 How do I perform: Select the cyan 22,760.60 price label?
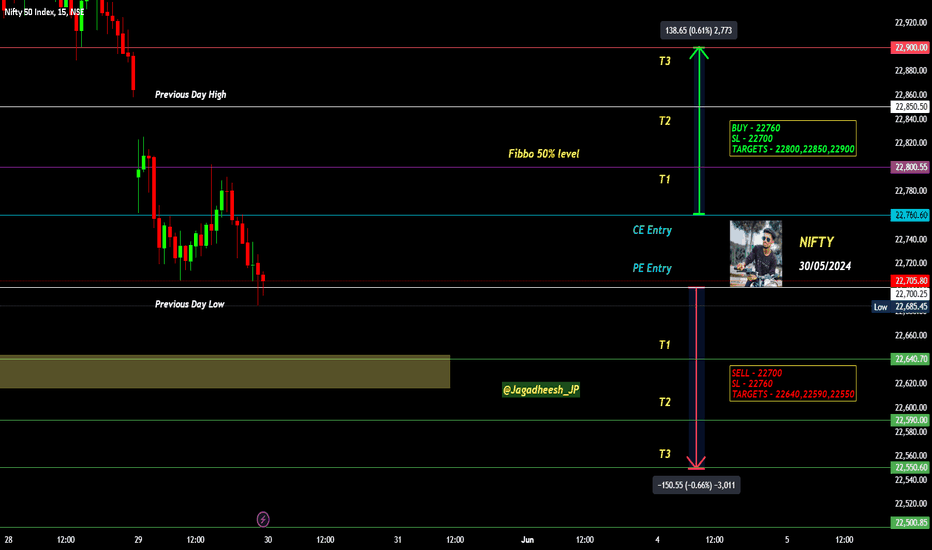pyautogui.click(x=909, y=215)
